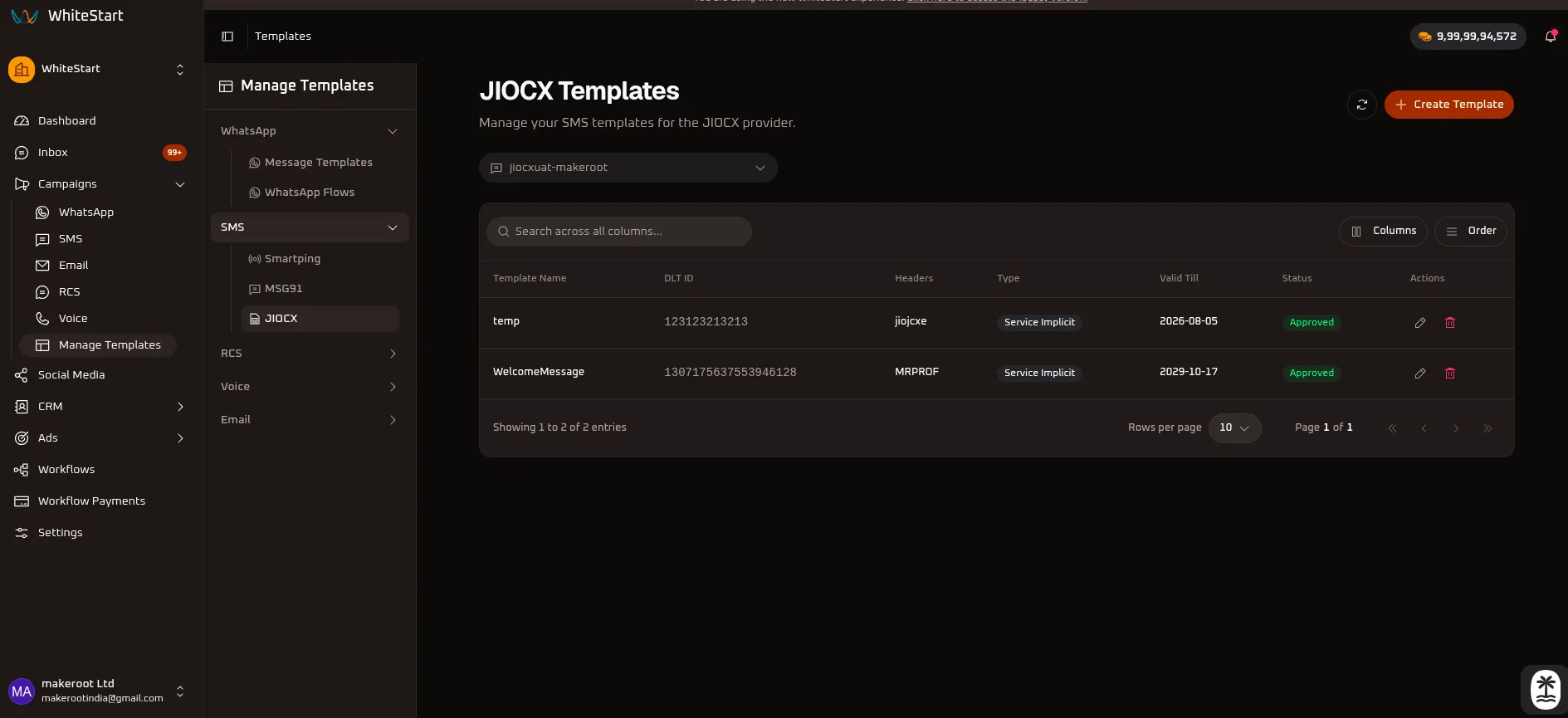Image resolution: width=1568 pixels, height=718 pixels.
Task: Click the Template Name column header
Action: point(530,278)
